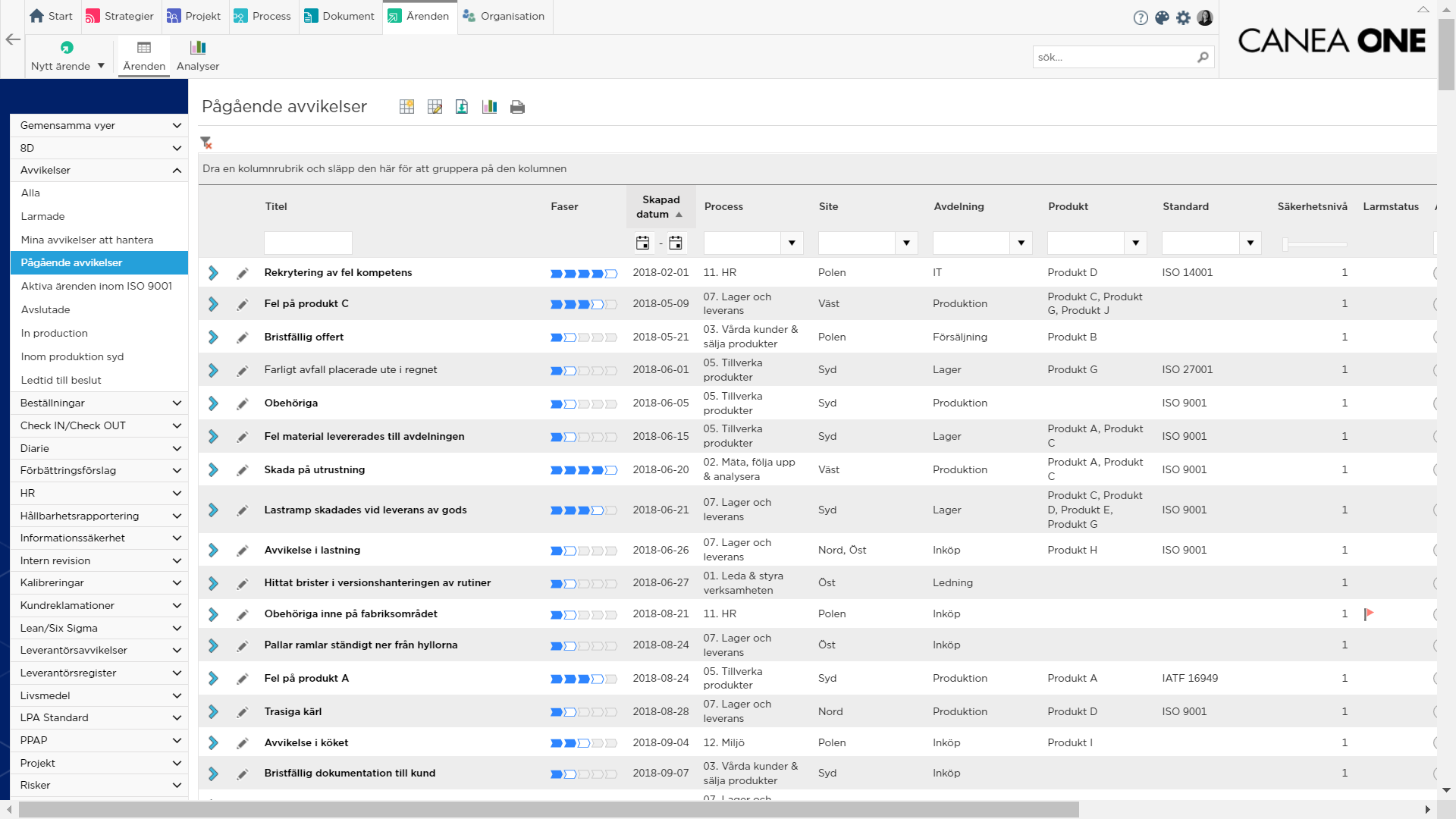The width and height of the screenshot is (1456, 819).
Task: Select 'Mina avvikelser att hantera' view
Action: [87, 240]
